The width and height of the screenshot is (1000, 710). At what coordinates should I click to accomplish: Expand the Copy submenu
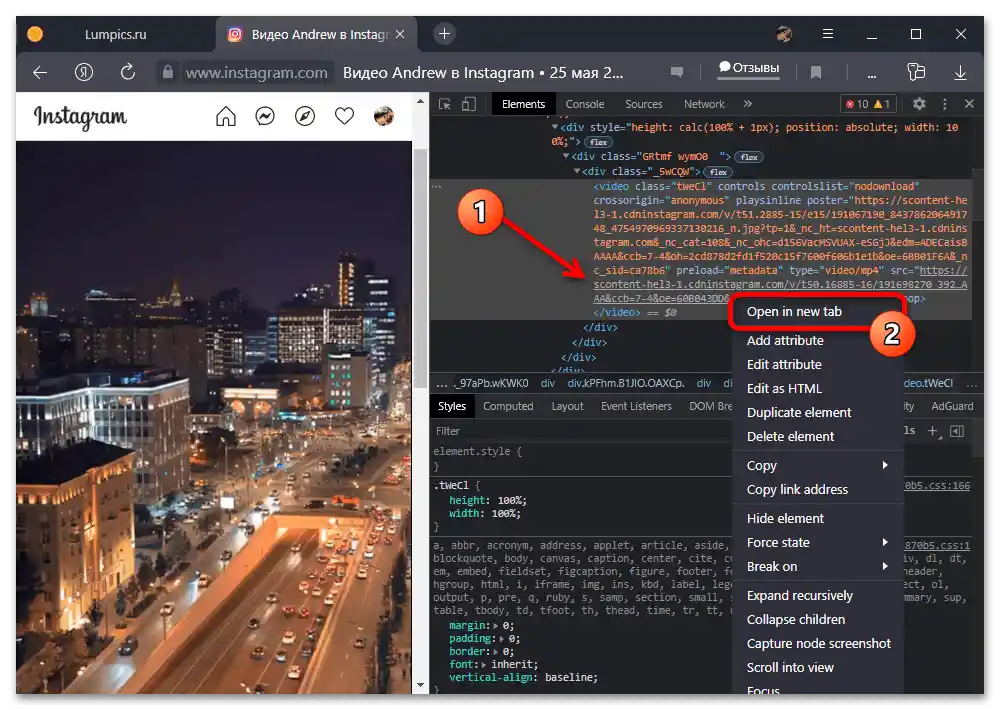coord(818,466)
